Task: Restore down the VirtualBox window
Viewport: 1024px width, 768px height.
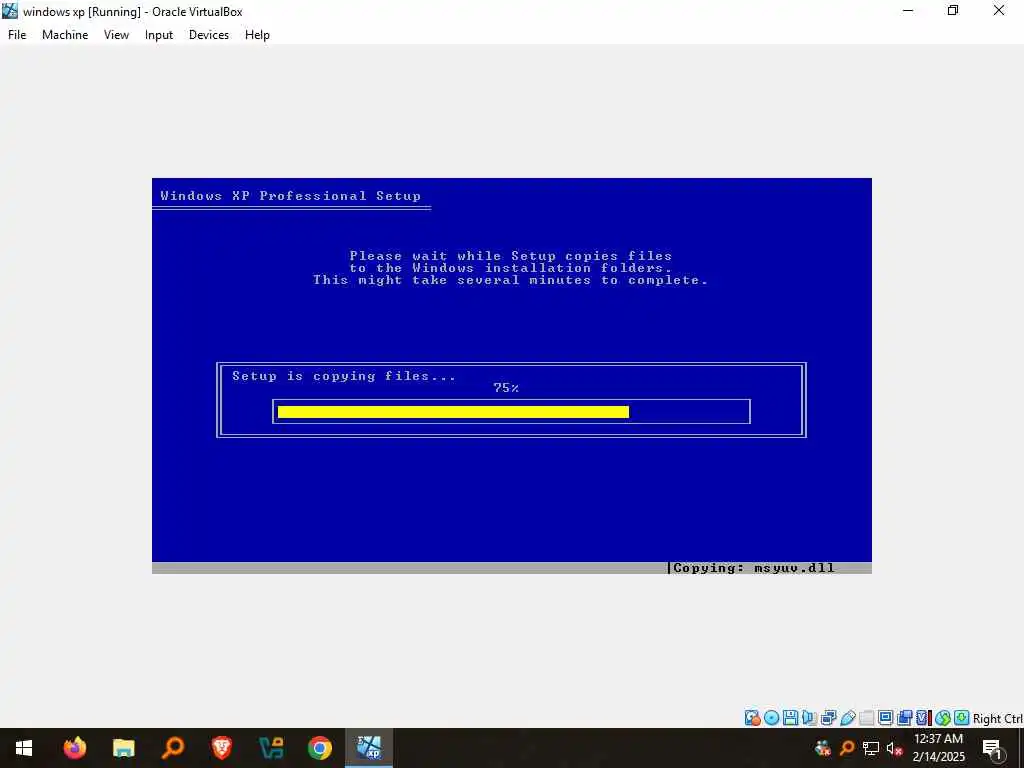Action: point(953,10)
